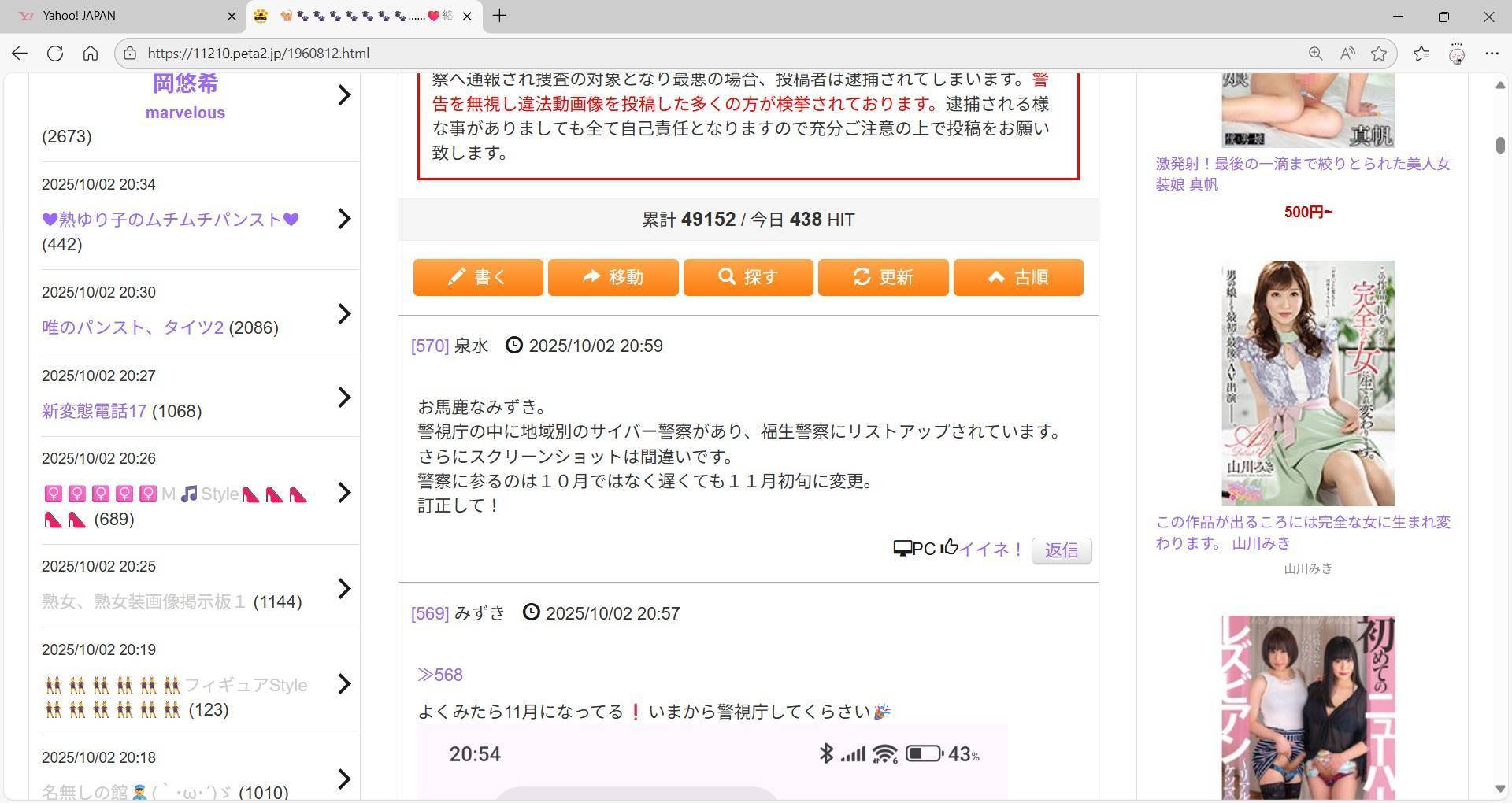Expand the 熟女、熟女装画像掲示板１ arrow
Viewport: 1512px width, 803px height.
[x=343, y=588]
